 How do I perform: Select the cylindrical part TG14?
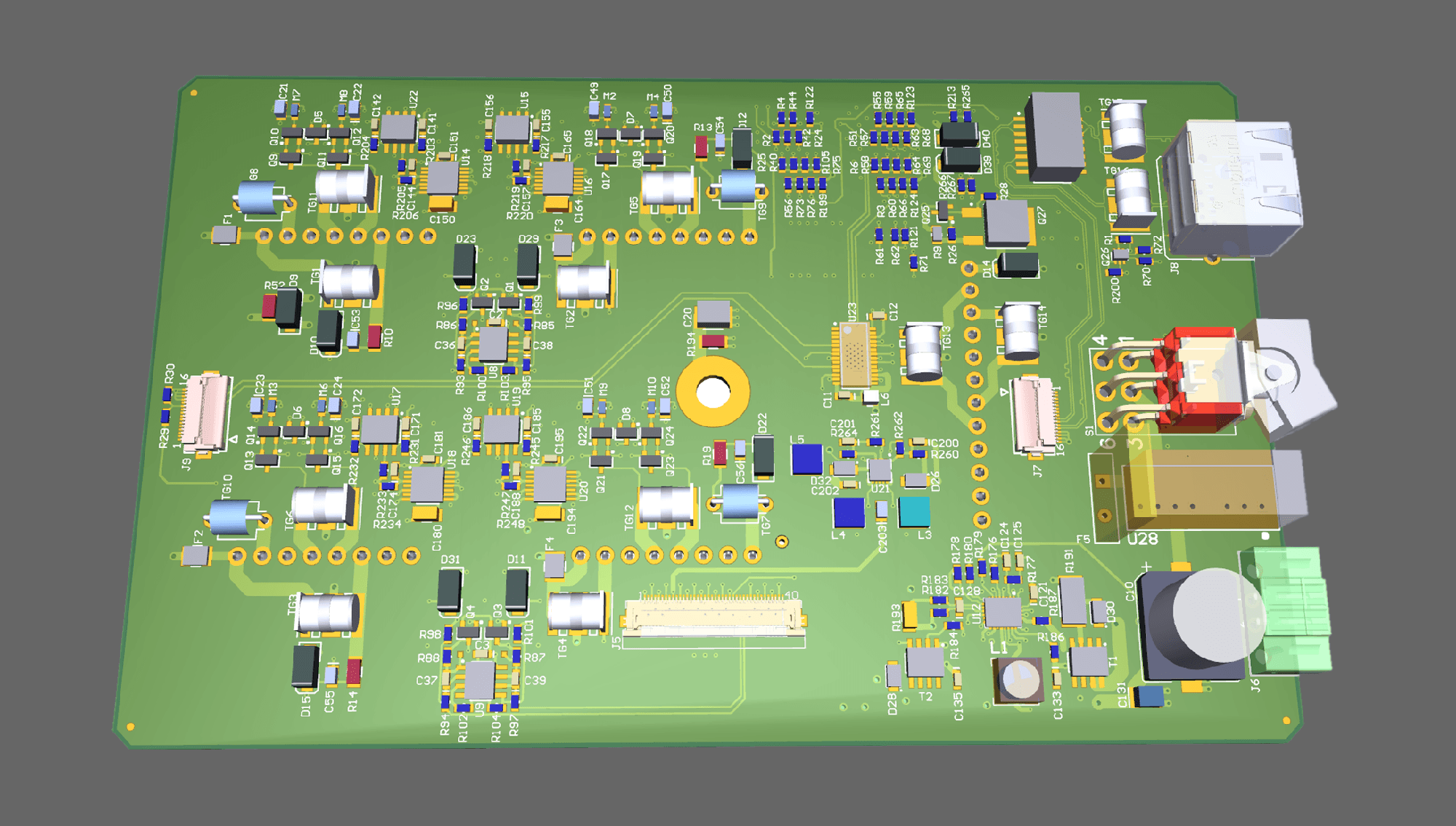(1019, 331)
